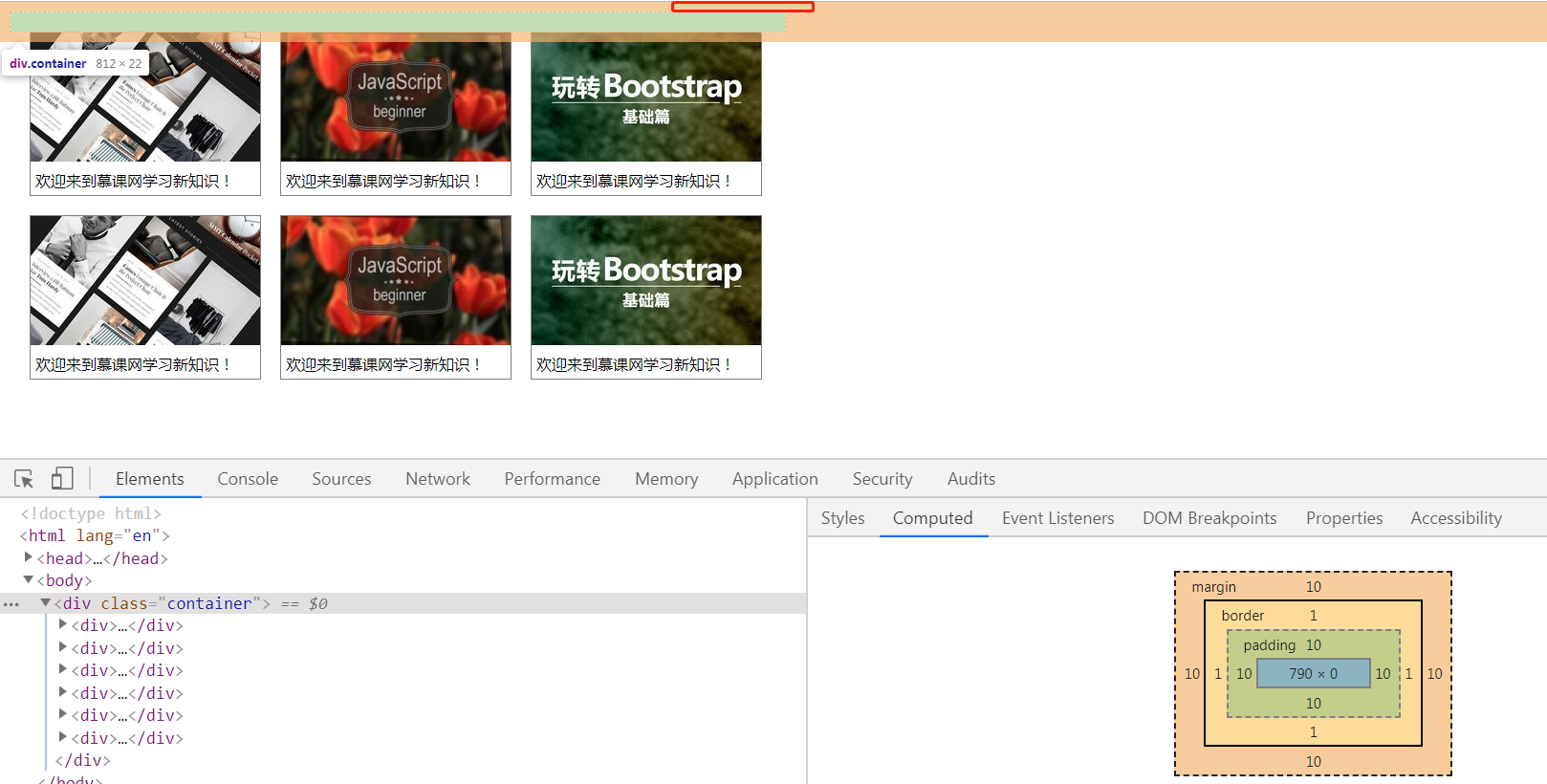Select the html lang="en" row
Screen dimensions: 1547x784
point(95,535)
